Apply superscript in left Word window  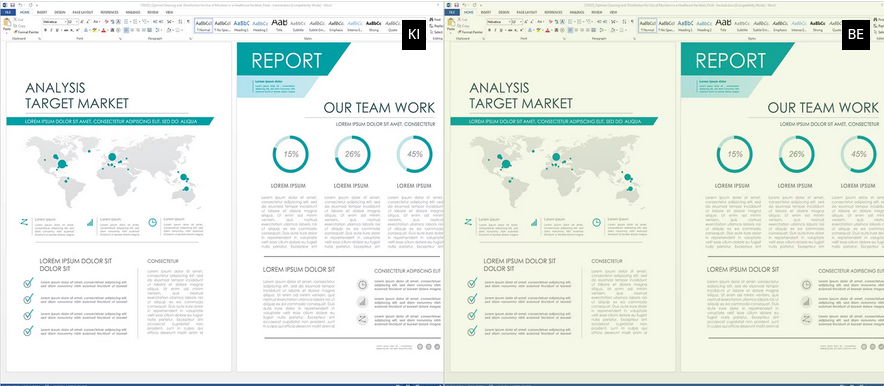(77, 30)
